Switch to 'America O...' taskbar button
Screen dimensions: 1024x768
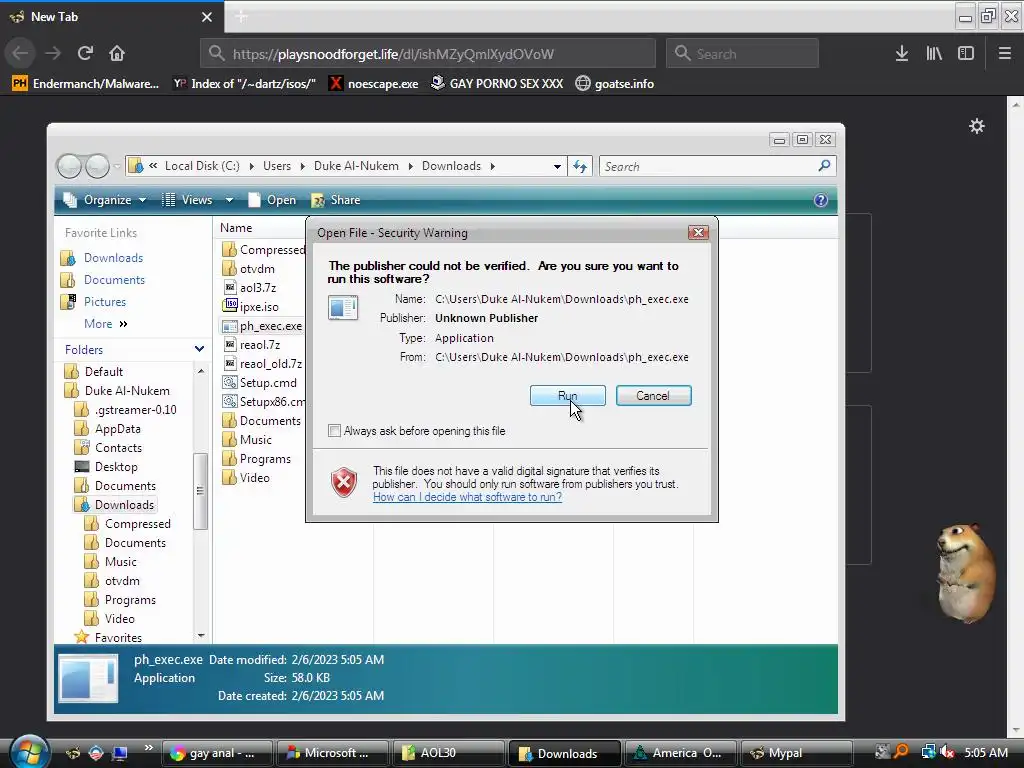tap(680, 753)
